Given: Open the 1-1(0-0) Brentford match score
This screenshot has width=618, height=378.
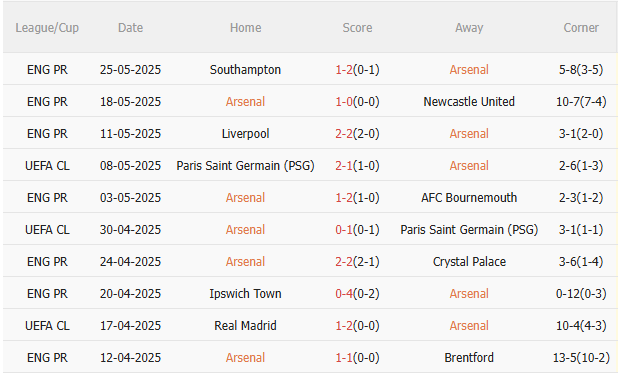Looking at the screenshot, I should (357, 358).
